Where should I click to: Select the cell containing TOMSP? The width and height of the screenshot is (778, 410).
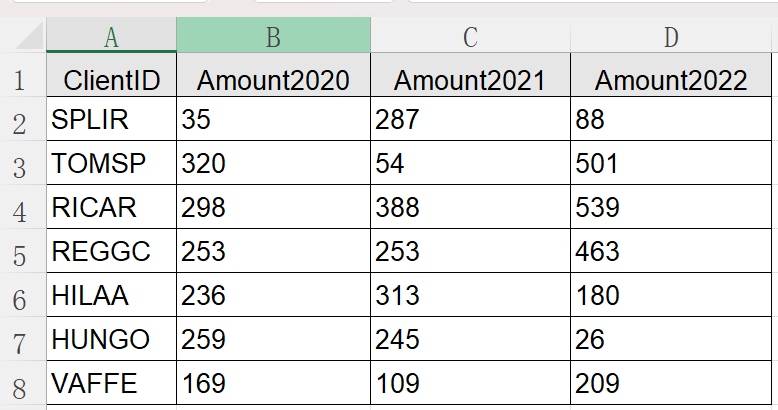pos(111,165)
